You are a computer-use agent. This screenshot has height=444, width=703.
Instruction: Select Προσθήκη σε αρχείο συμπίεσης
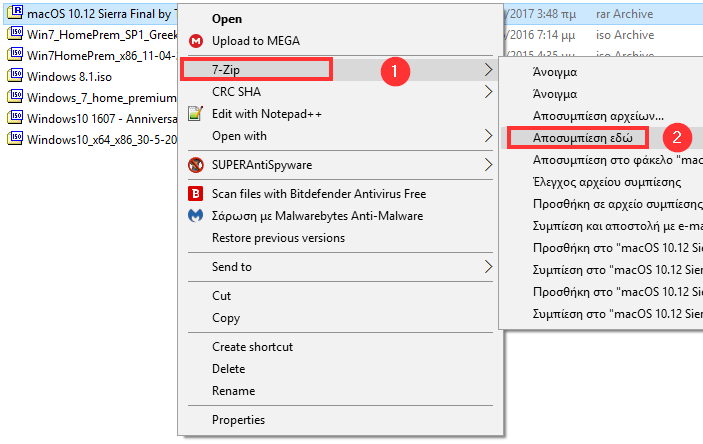(x=617, y=204)
